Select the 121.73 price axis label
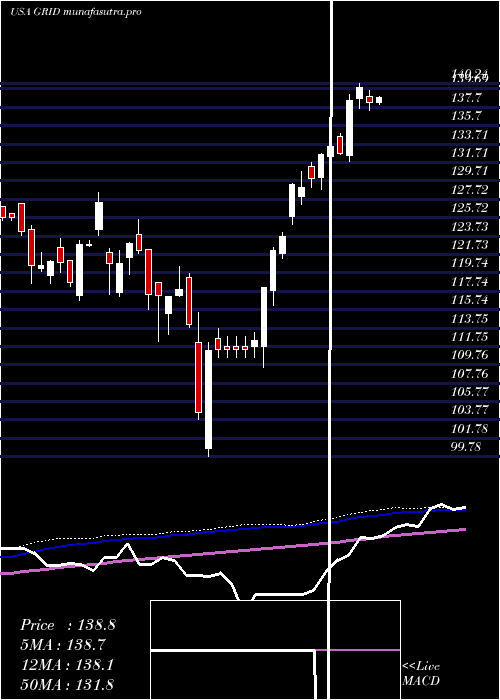500x700 pixels. pos(469,245)
